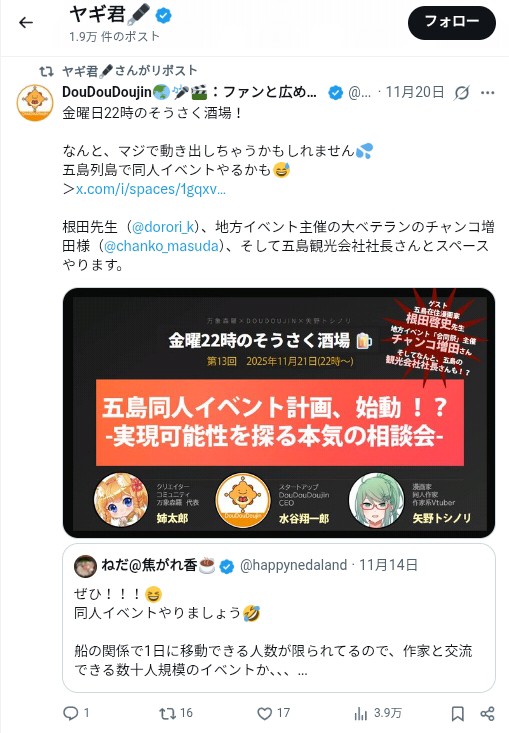Open the @chanko_masuda mention
This screenshot has height=733, width=509.
click(x=161, y=246)
